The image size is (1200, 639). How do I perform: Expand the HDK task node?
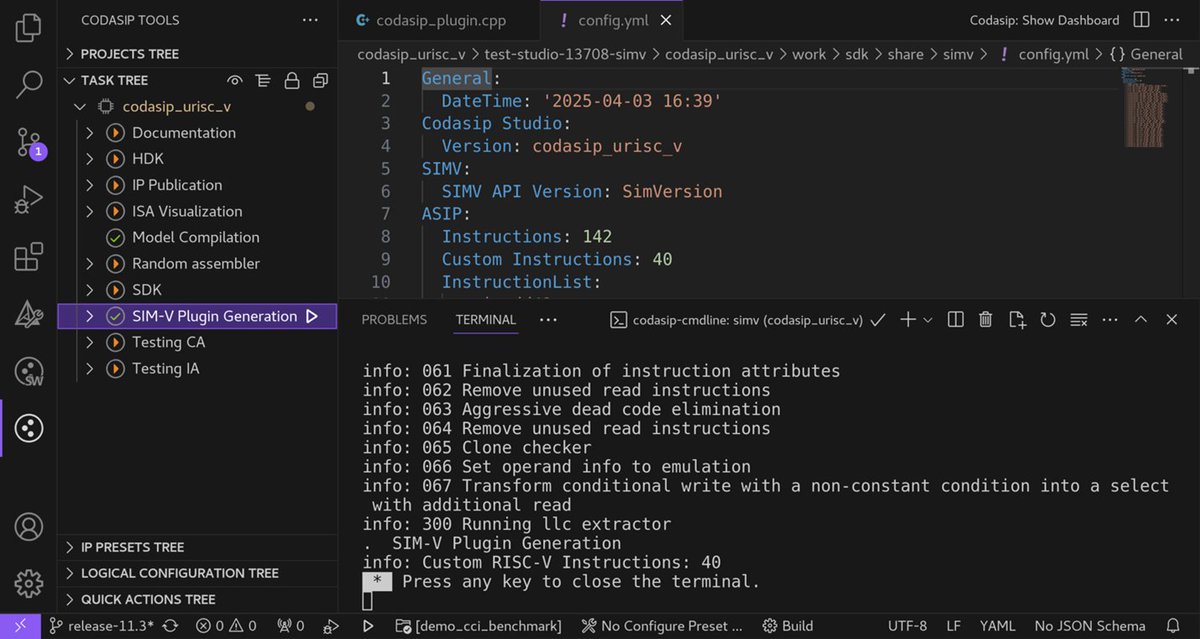90,159
